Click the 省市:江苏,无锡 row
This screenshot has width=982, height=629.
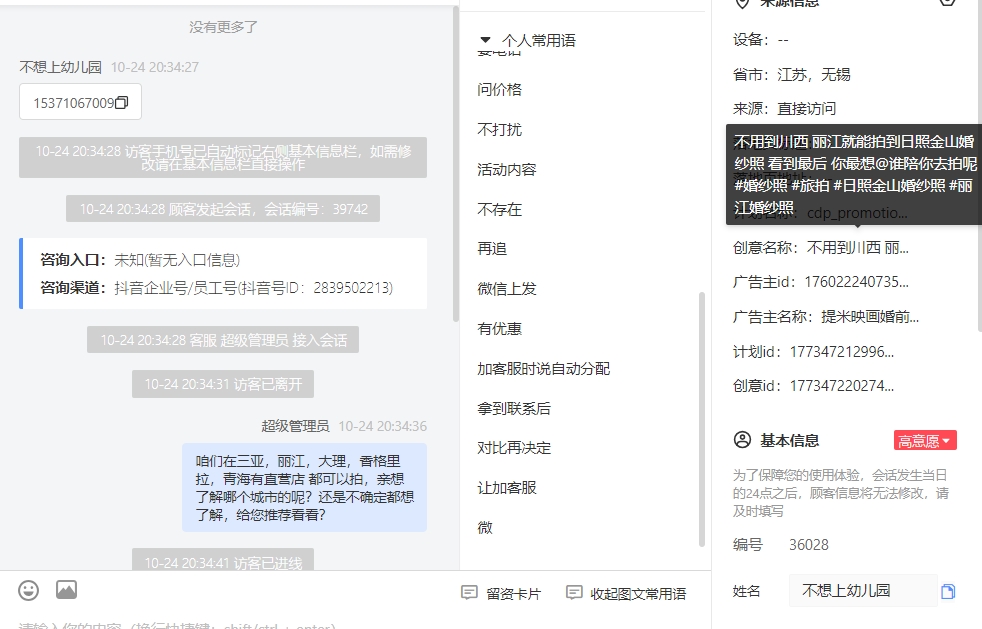pyautogui.click(x=792, y=75)
